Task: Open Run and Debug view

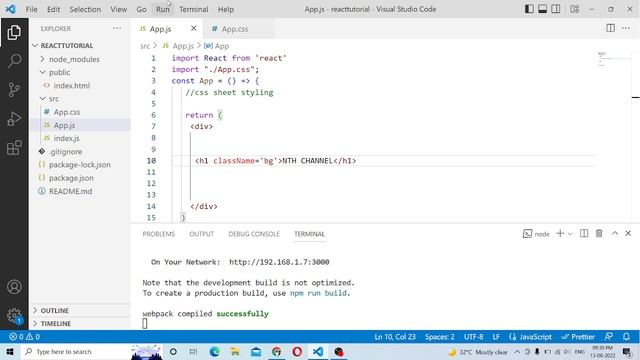Action: point(14,119)
